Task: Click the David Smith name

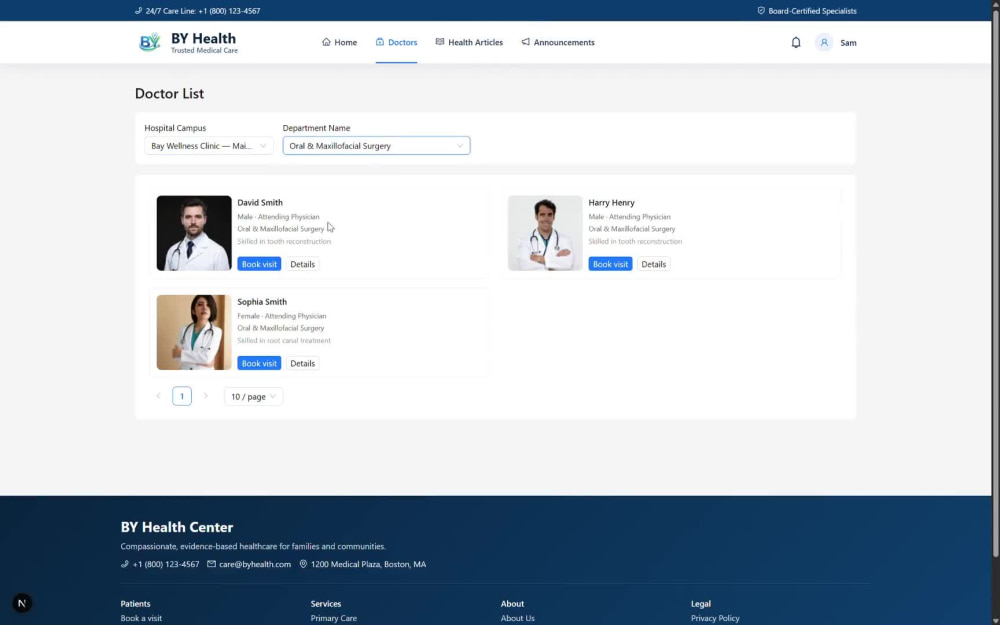Action: (260, 202)
